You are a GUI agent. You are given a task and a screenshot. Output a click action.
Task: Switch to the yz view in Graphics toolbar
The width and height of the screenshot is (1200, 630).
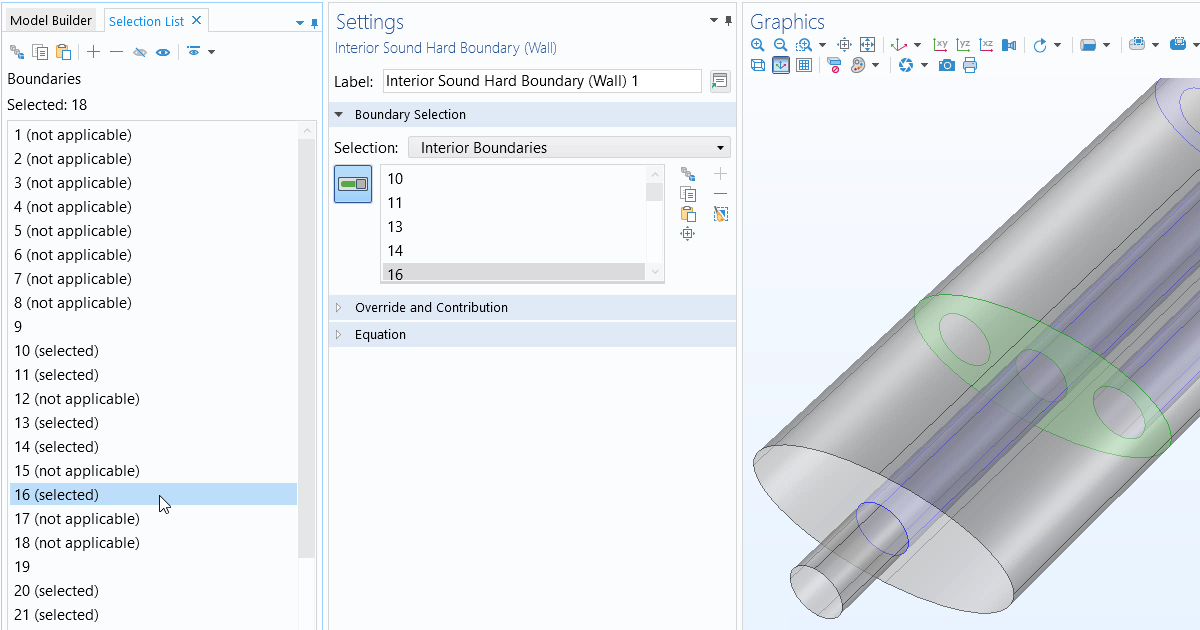click(x=963, y=44)
